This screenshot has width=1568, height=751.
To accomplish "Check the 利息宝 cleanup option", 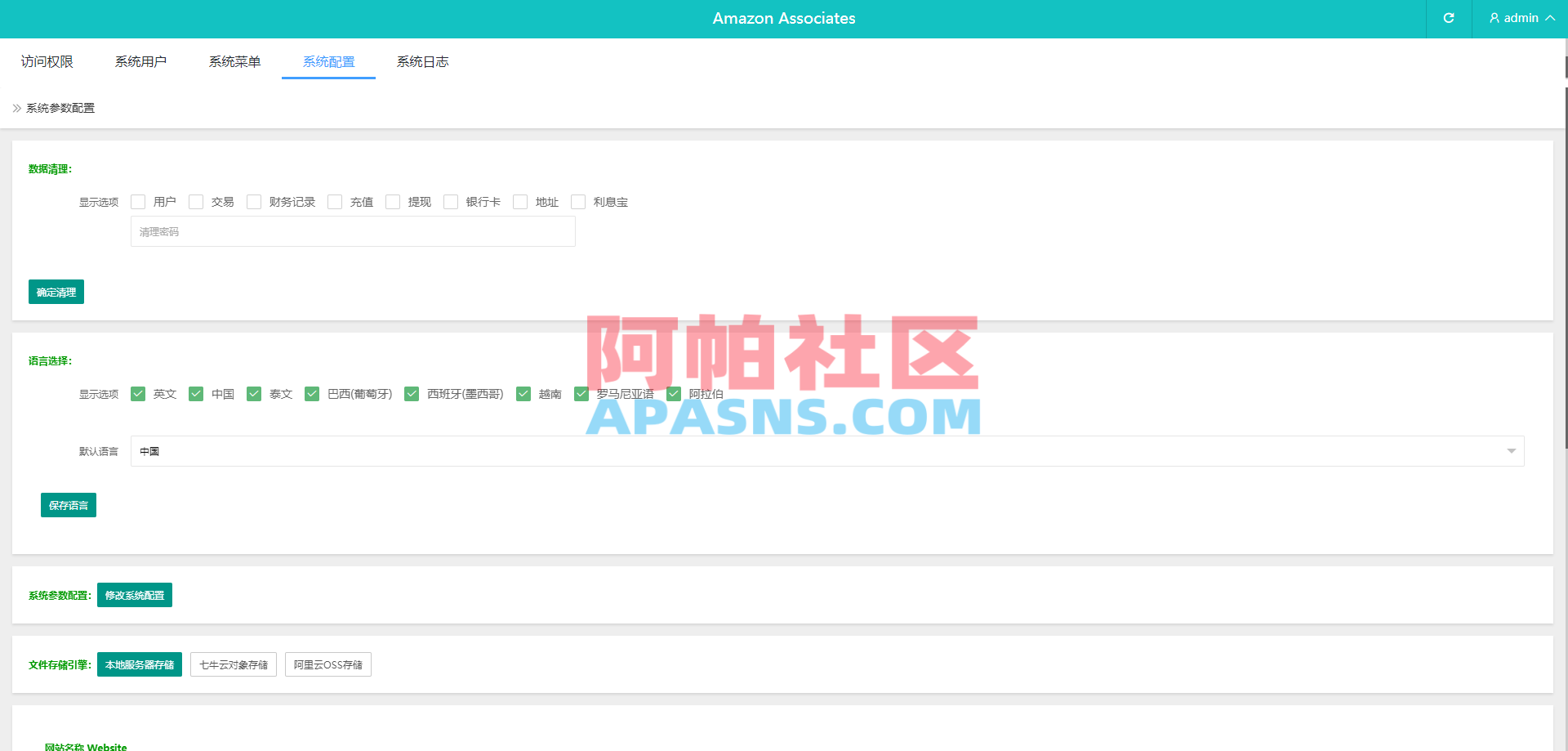I will (x=578, y=202).
